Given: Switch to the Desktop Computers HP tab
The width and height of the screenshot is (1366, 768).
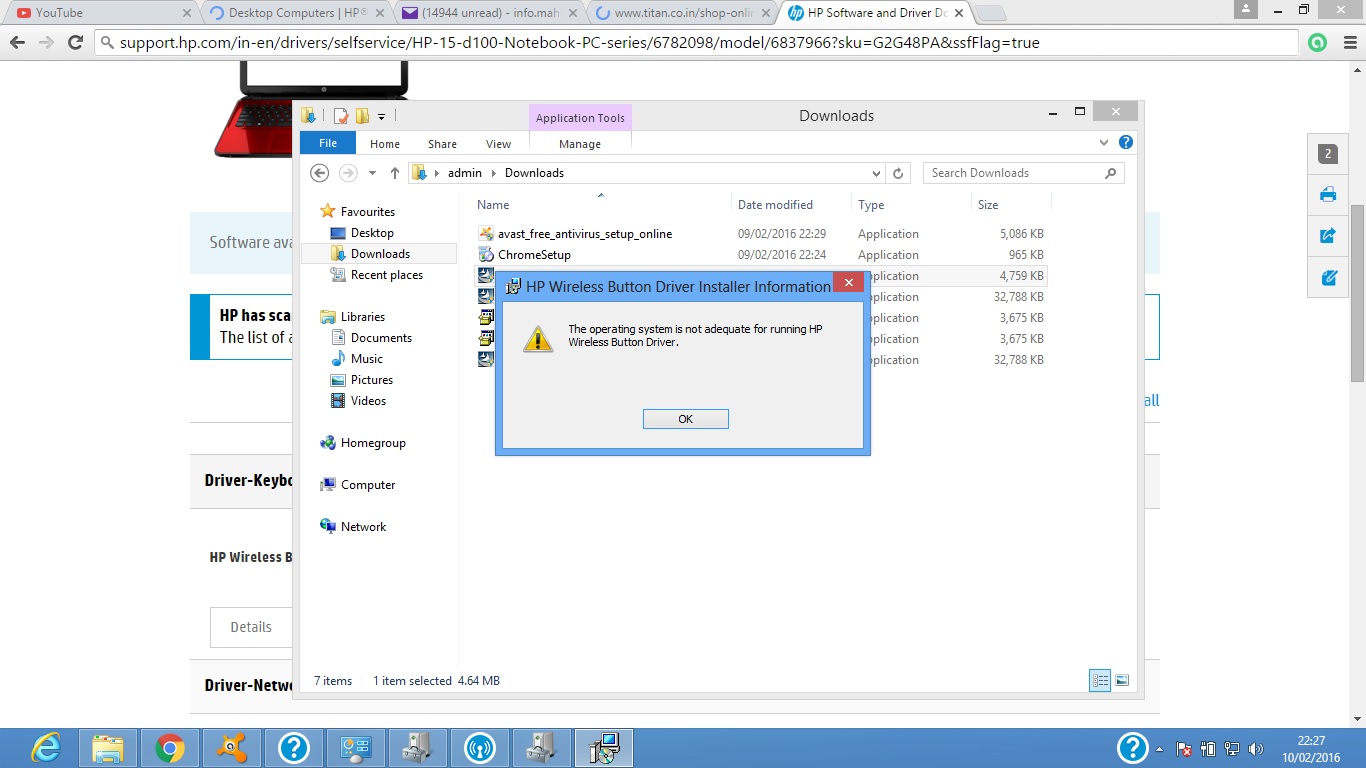Looking at the screenshot, I should (295, 13).
